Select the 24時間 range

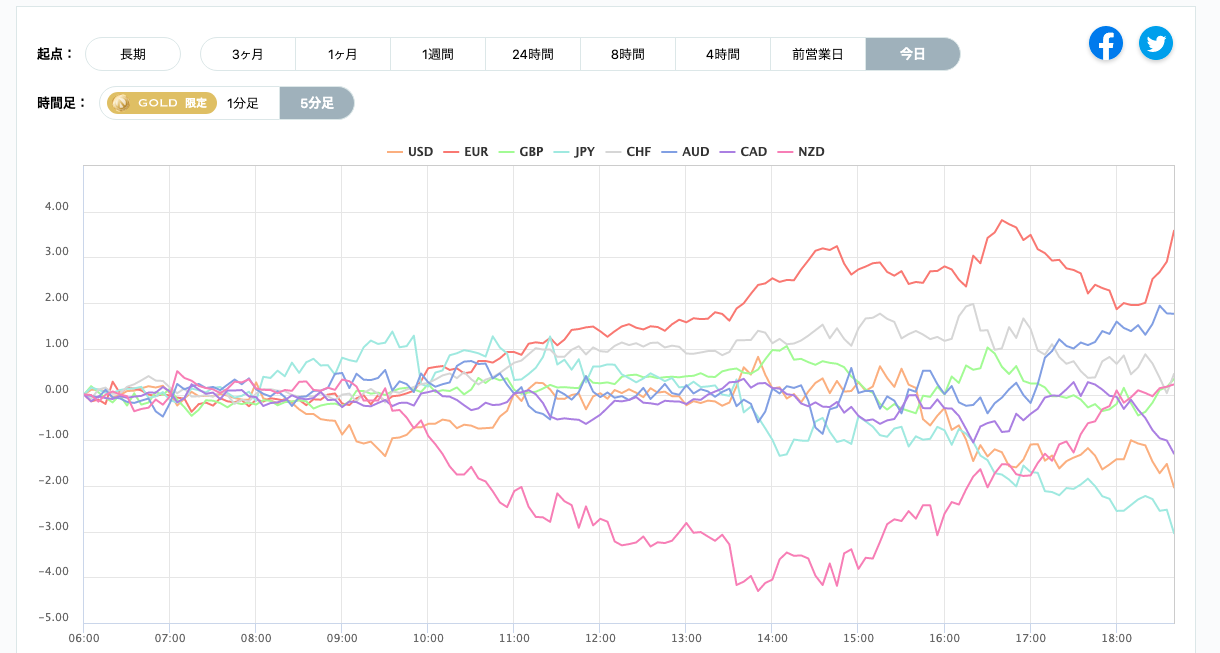(x=533, y=54)
